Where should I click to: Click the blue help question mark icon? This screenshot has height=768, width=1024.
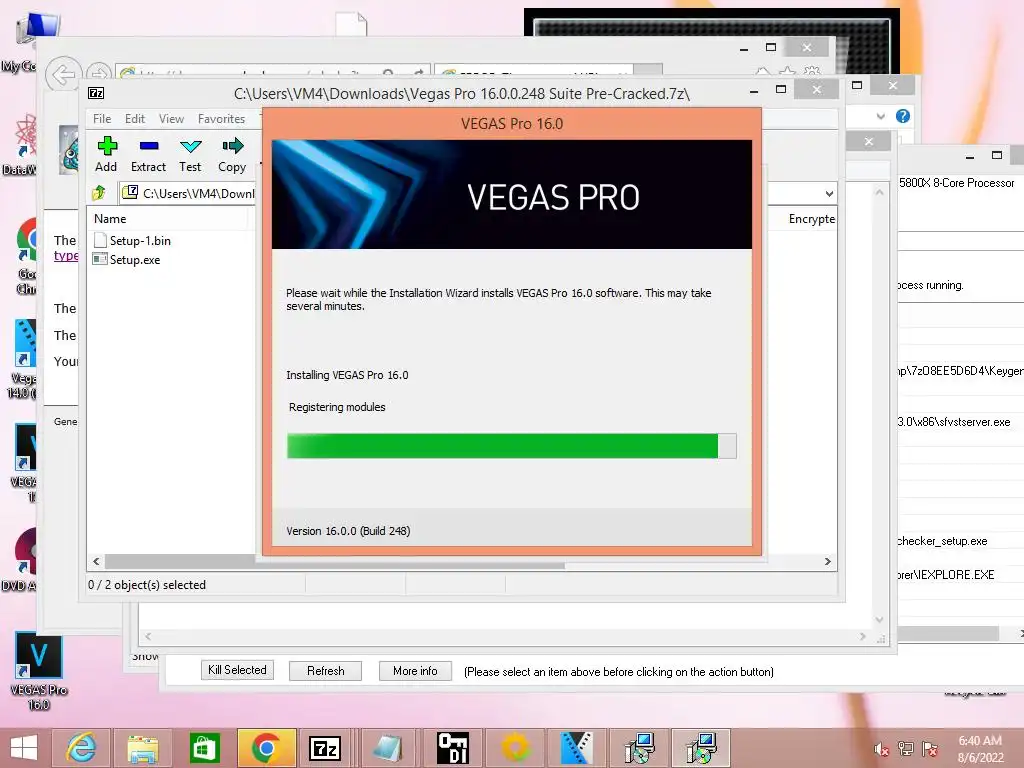[x=903, y=116]
